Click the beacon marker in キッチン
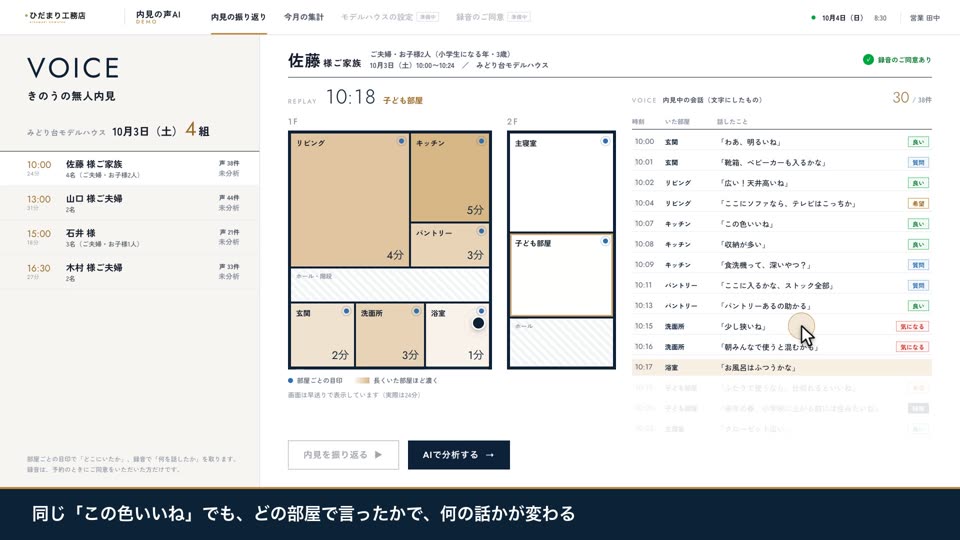 (481, 141)
